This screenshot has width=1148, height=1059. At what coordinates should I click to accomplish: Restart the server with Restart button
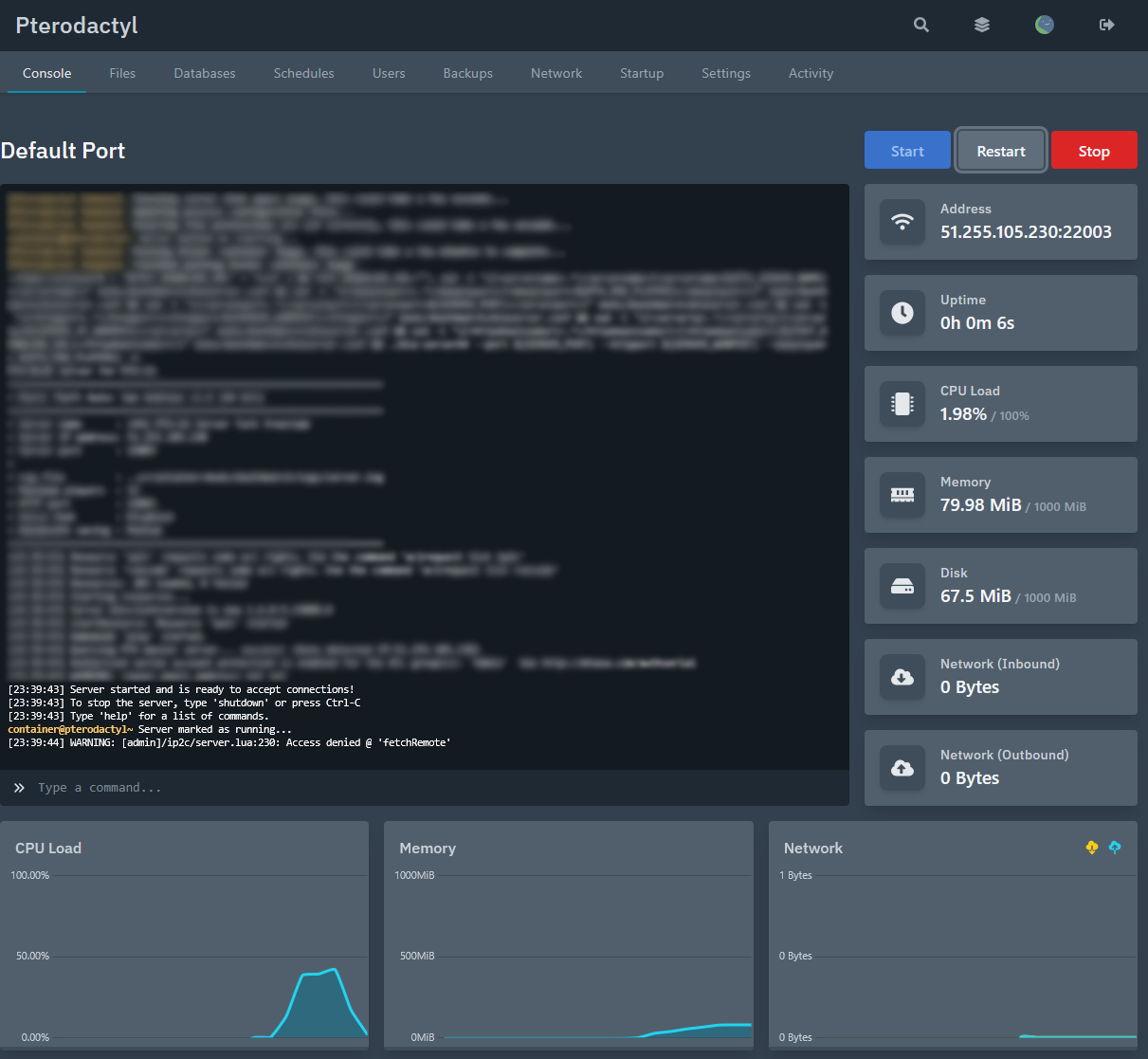click(x=1000, y=151)
